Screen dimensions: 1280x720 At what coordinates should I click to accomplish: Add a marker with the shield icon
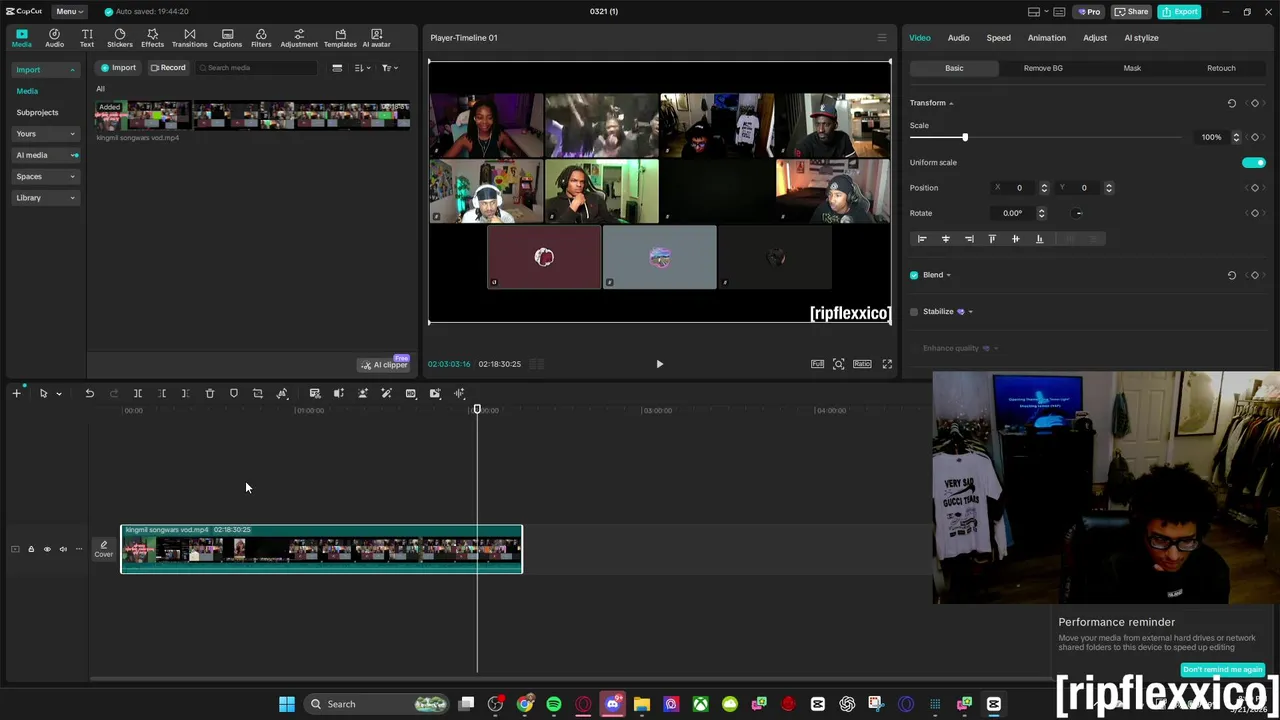(234, 394)
